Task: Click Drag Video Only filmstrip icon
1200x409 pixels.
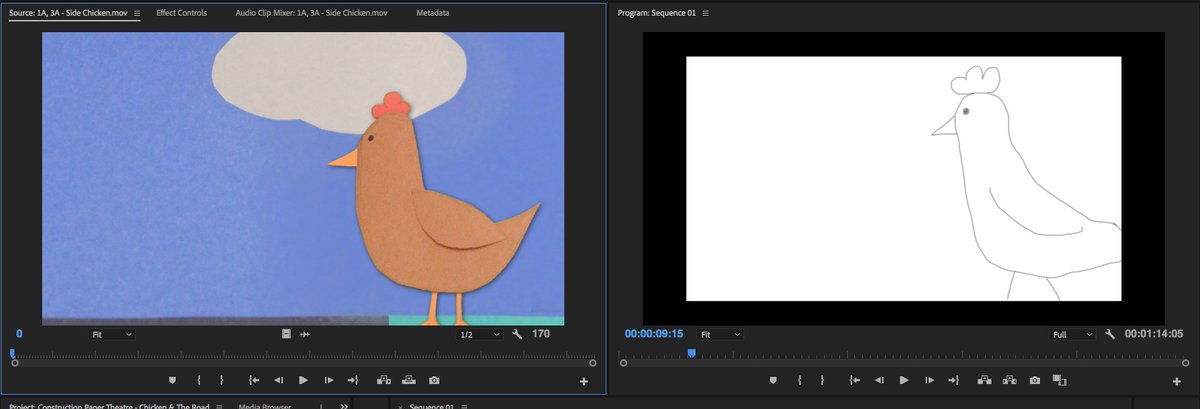Action: (286, 334)
